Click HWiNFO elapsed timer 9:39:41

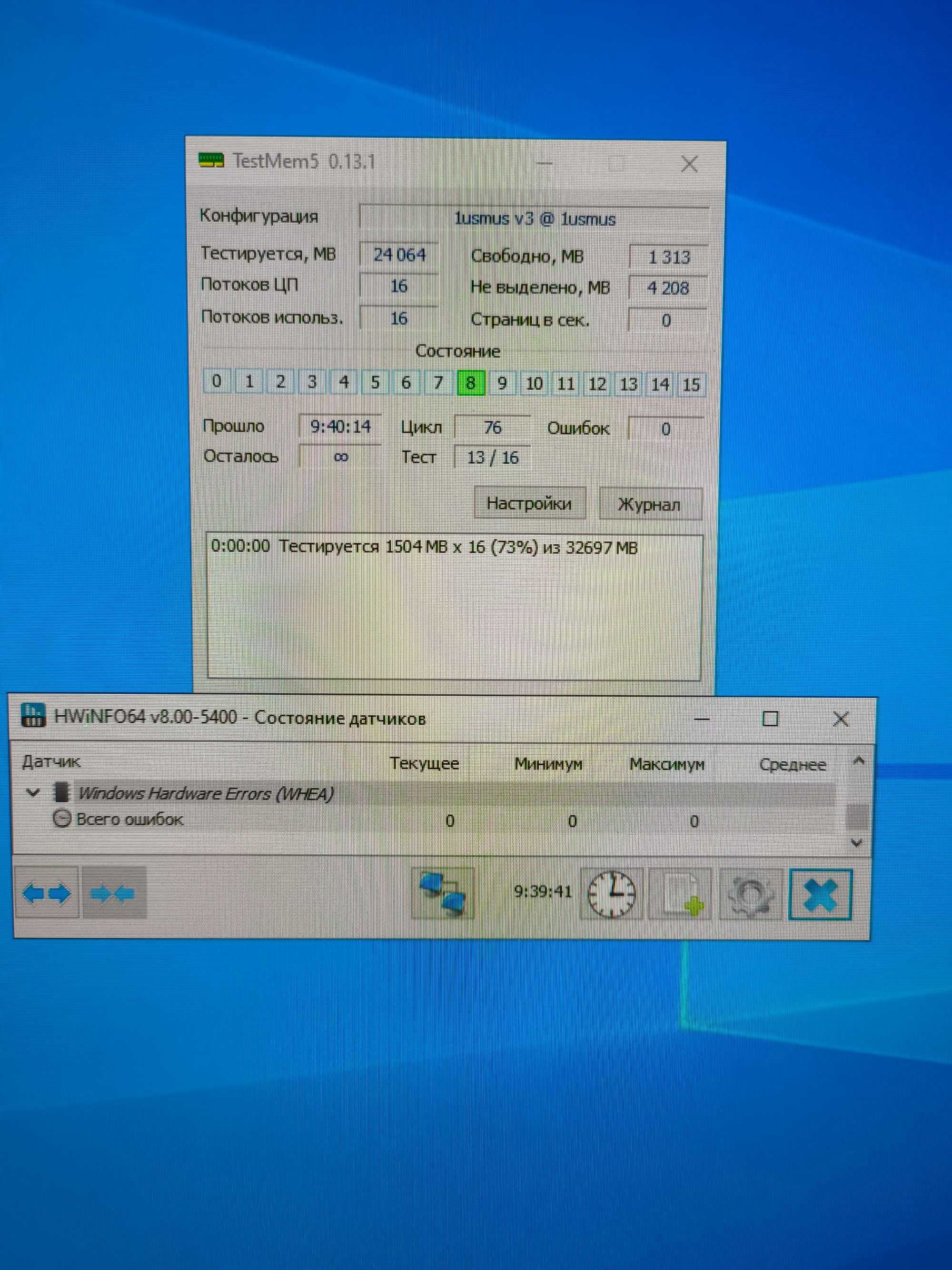tap(542, 891)
